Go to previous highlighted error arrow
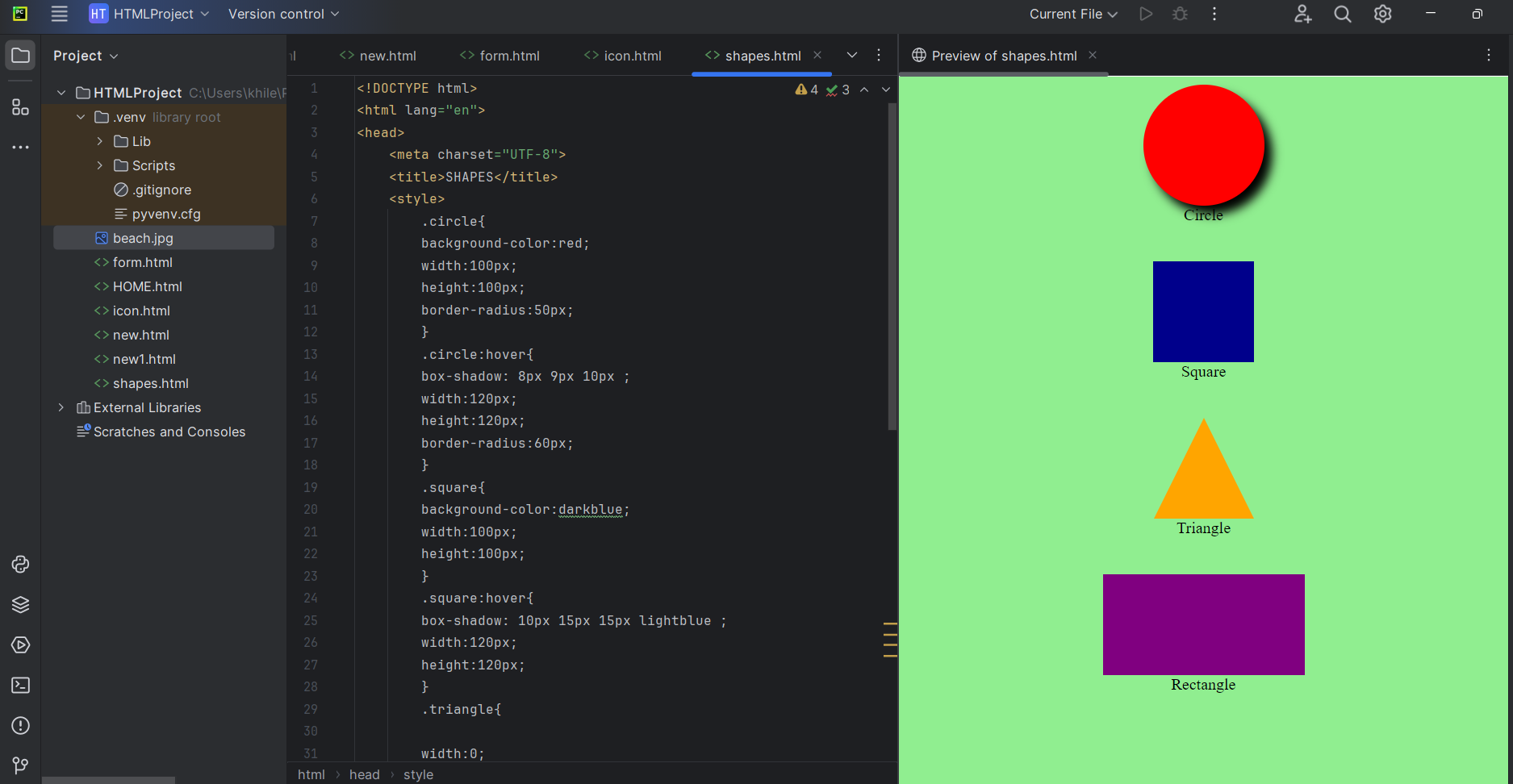The height and width of the screenshot is (784, 1513). point(864,90)
